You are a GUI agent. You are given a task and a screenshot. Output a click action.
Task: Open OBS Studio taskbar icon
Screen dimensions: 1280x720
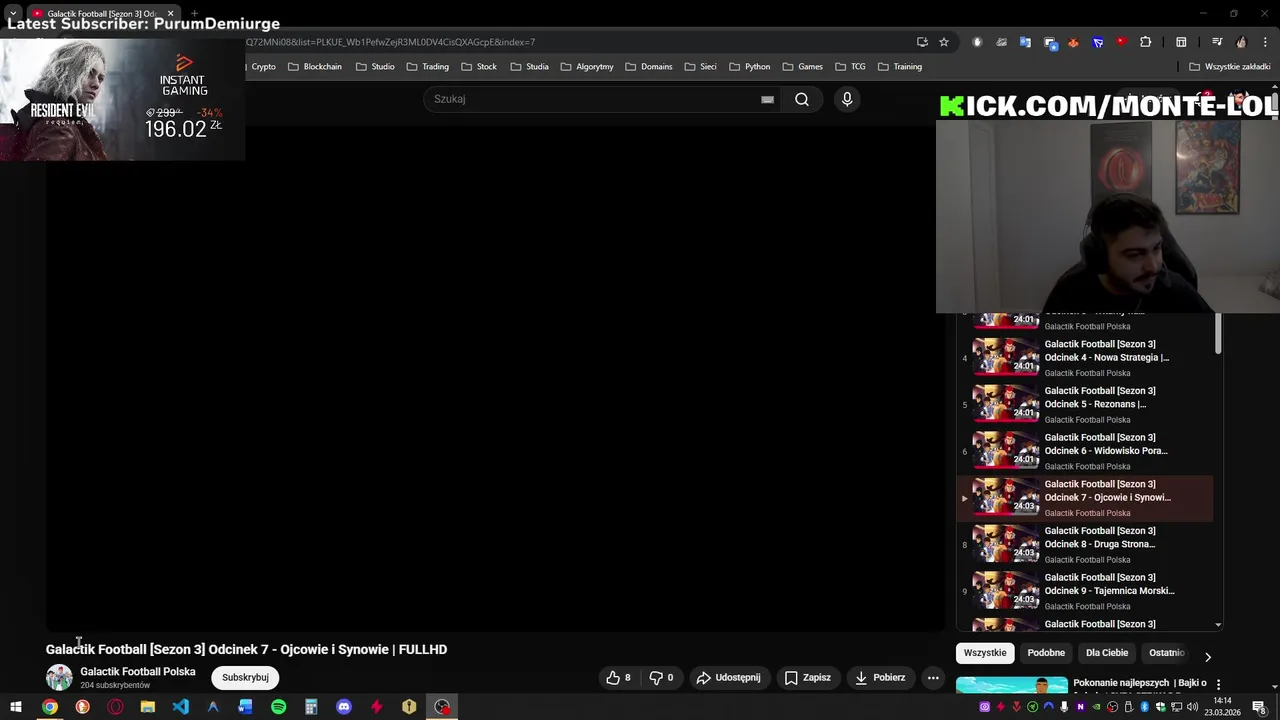[442, 707]
